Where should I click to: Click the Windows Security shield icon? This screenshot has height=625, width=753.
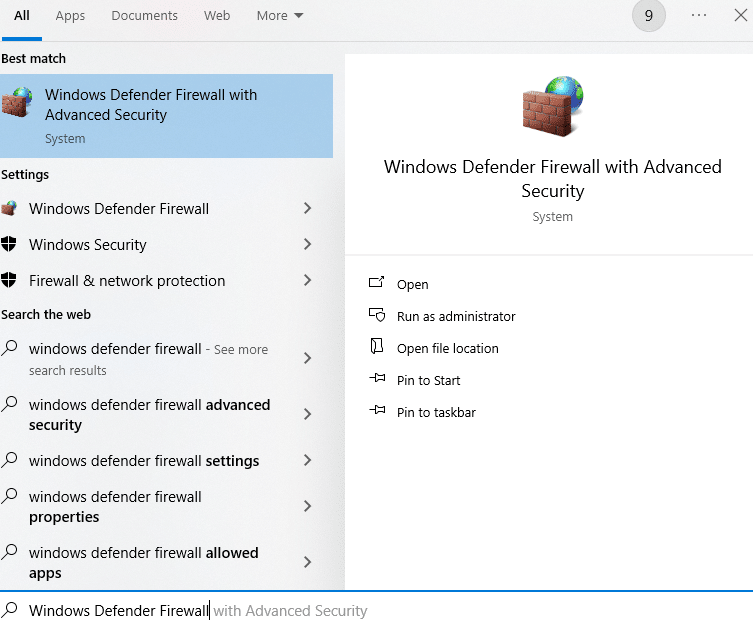9,244
